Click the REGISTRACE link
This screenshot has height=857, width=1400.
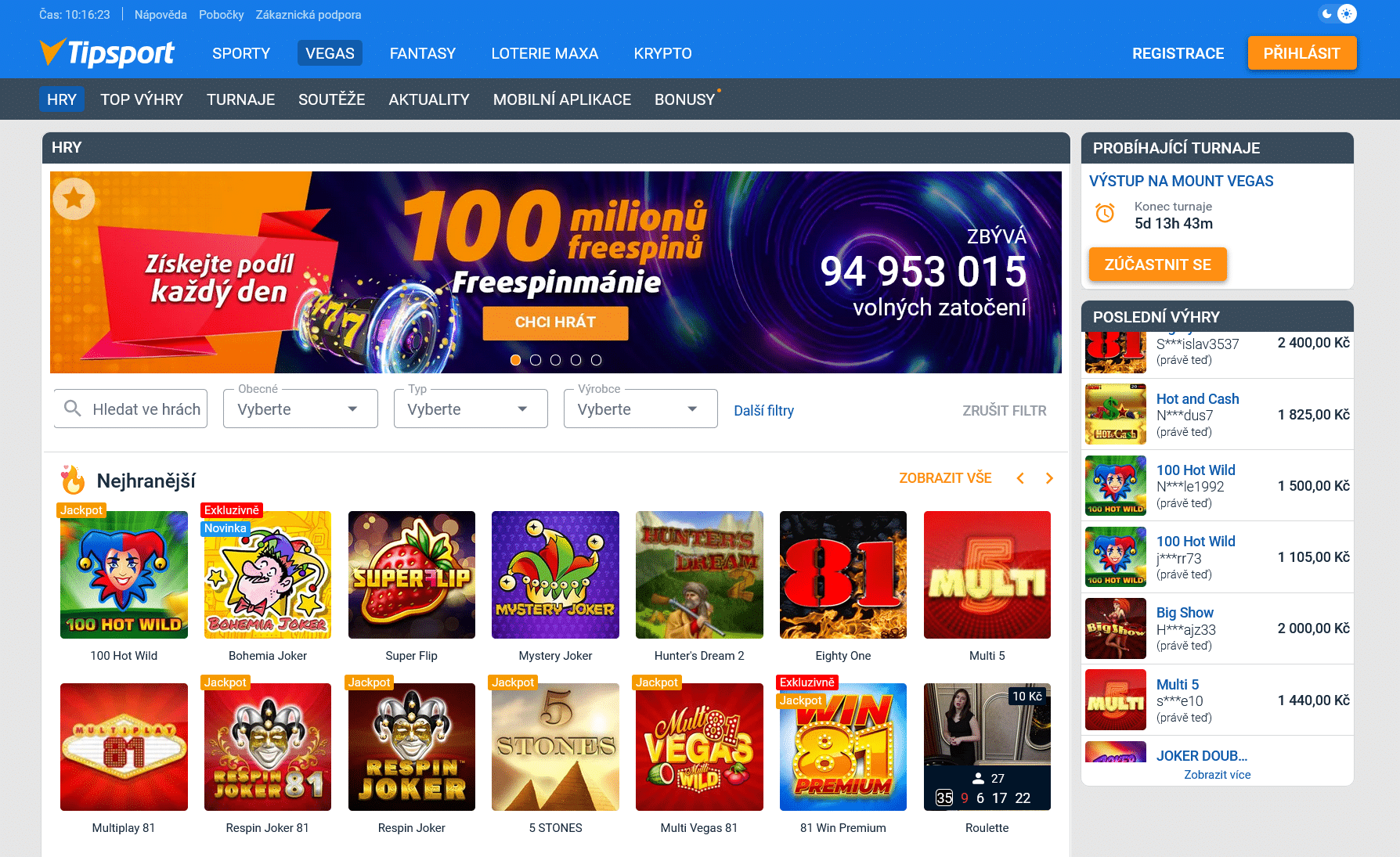pos(1178,53)
